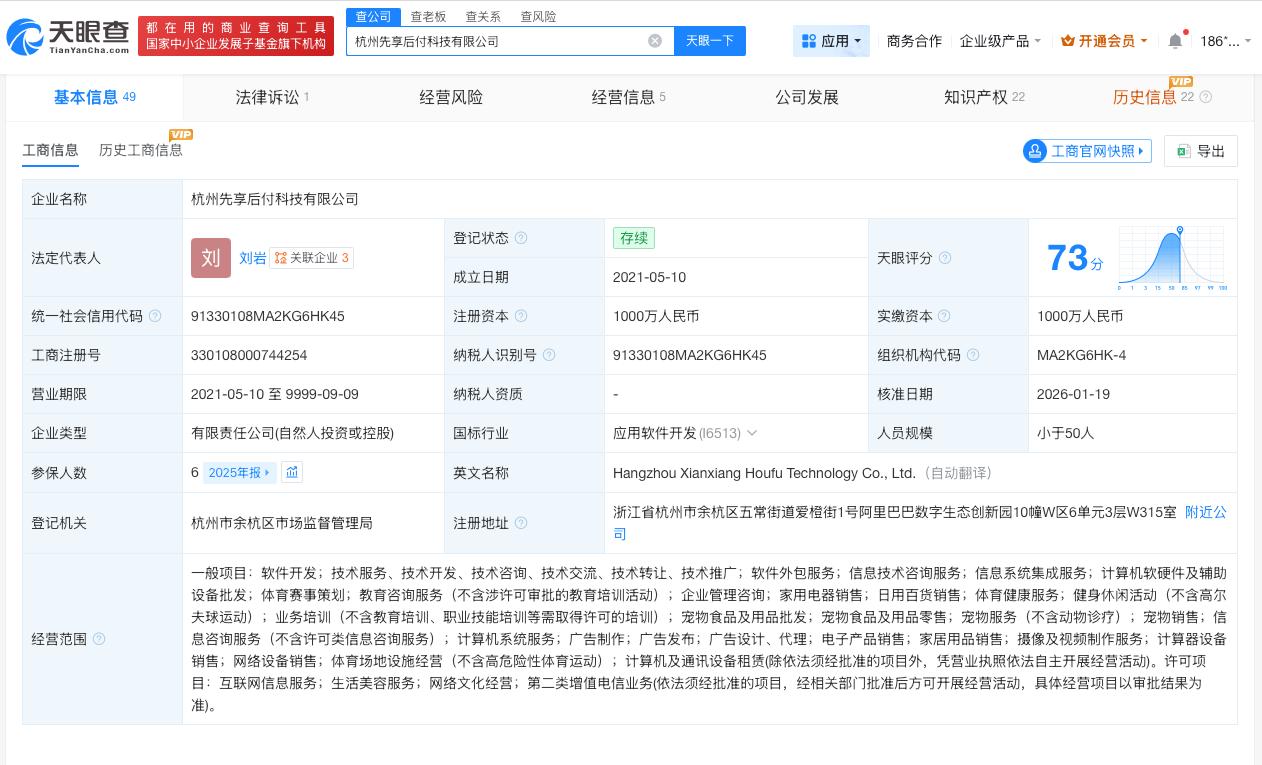The height and width of the screenshot is (765, 1262).
Task: Switch to the 经营信息 tab
Action: 628,97
